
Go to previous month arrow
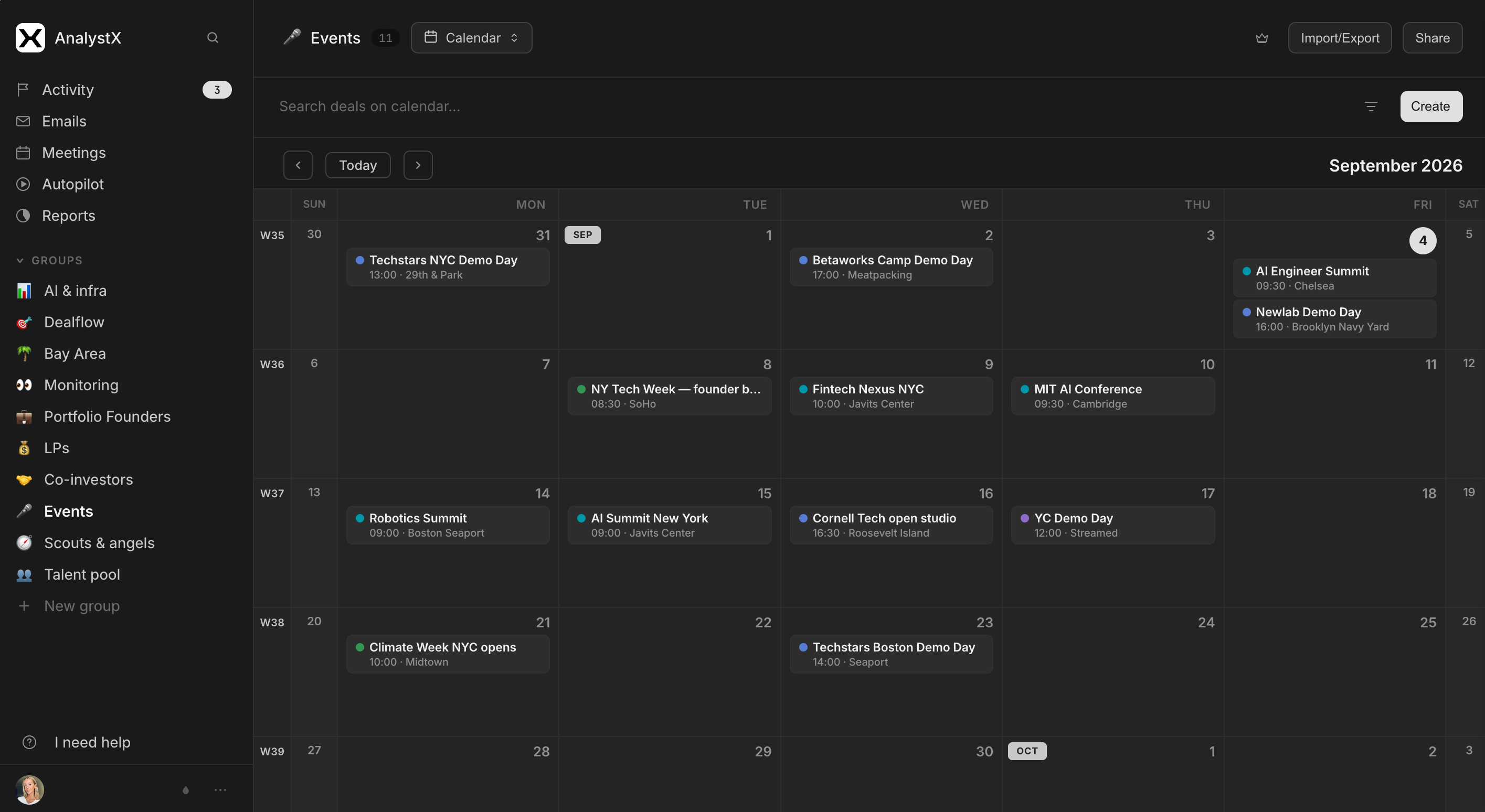(298, 165)
